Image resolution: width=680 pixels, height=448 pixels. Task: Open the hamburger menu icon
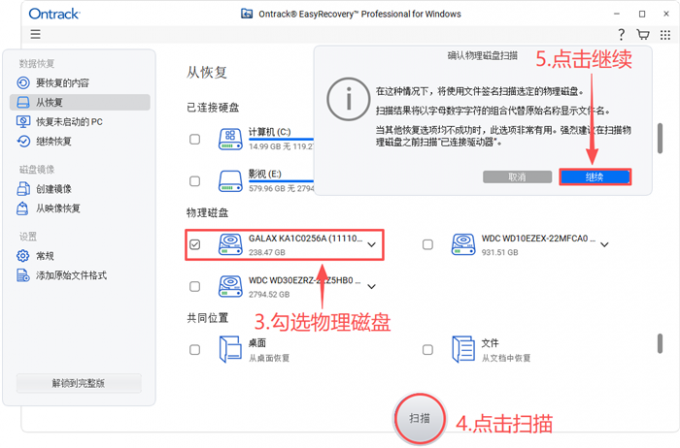coord(36,34)
